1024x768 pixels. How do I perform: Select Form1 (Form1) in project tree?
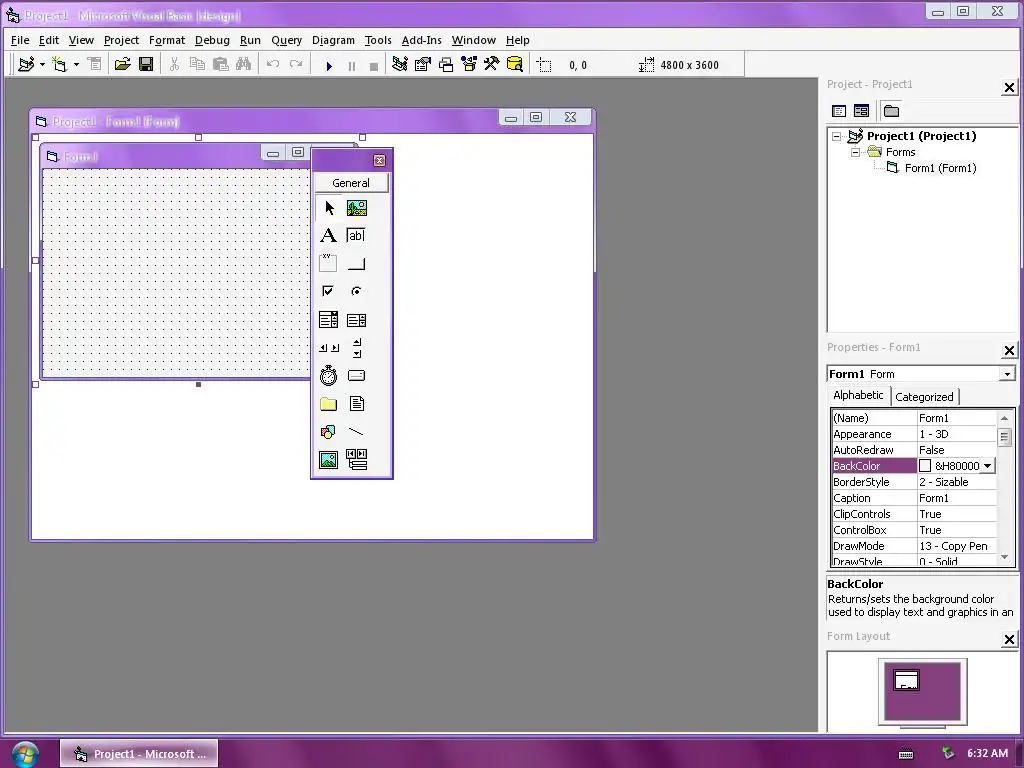(940, 168)
